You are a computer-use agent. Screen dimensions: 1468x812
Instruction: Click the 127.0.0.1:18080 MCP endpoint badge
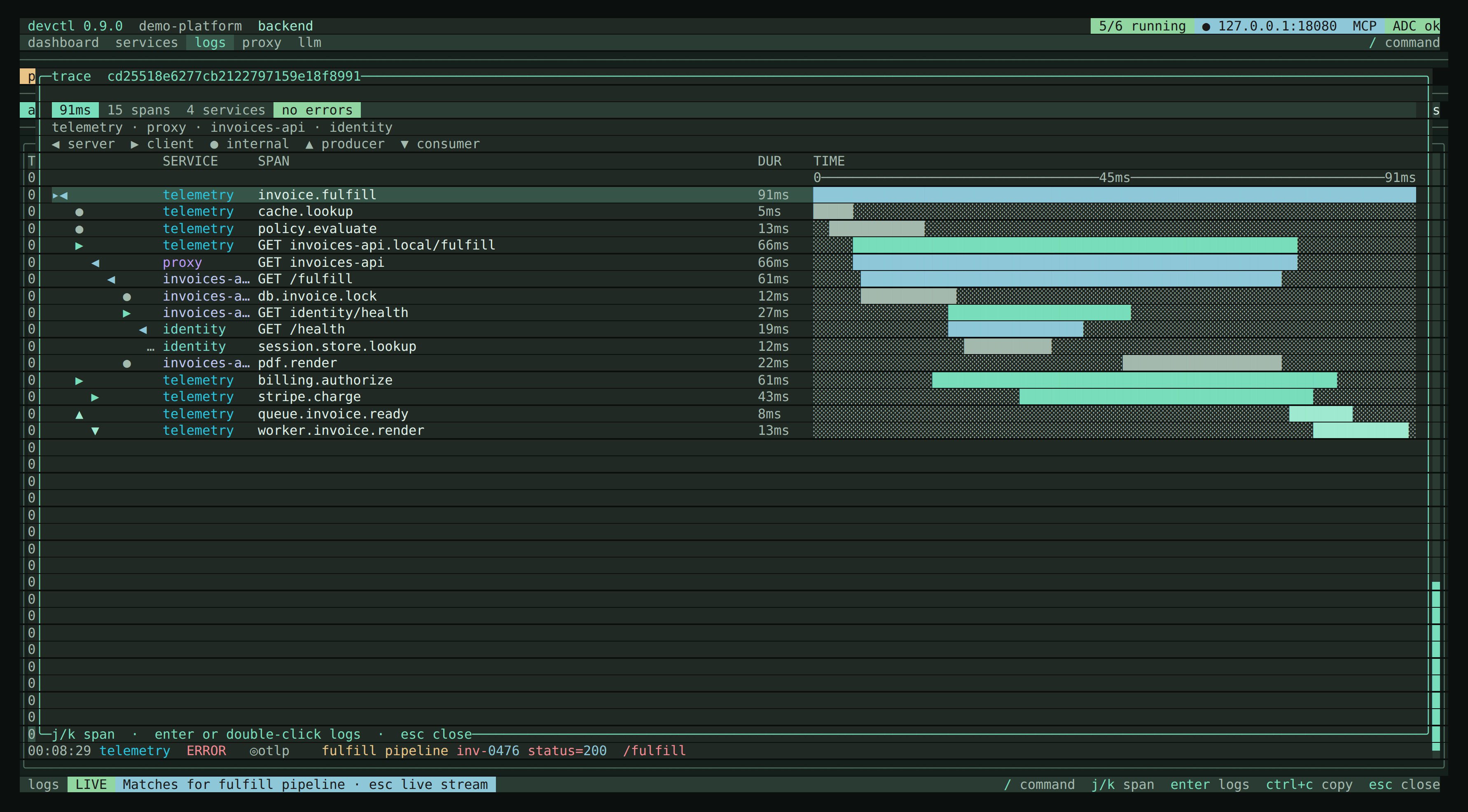[x=1289, y=26]
